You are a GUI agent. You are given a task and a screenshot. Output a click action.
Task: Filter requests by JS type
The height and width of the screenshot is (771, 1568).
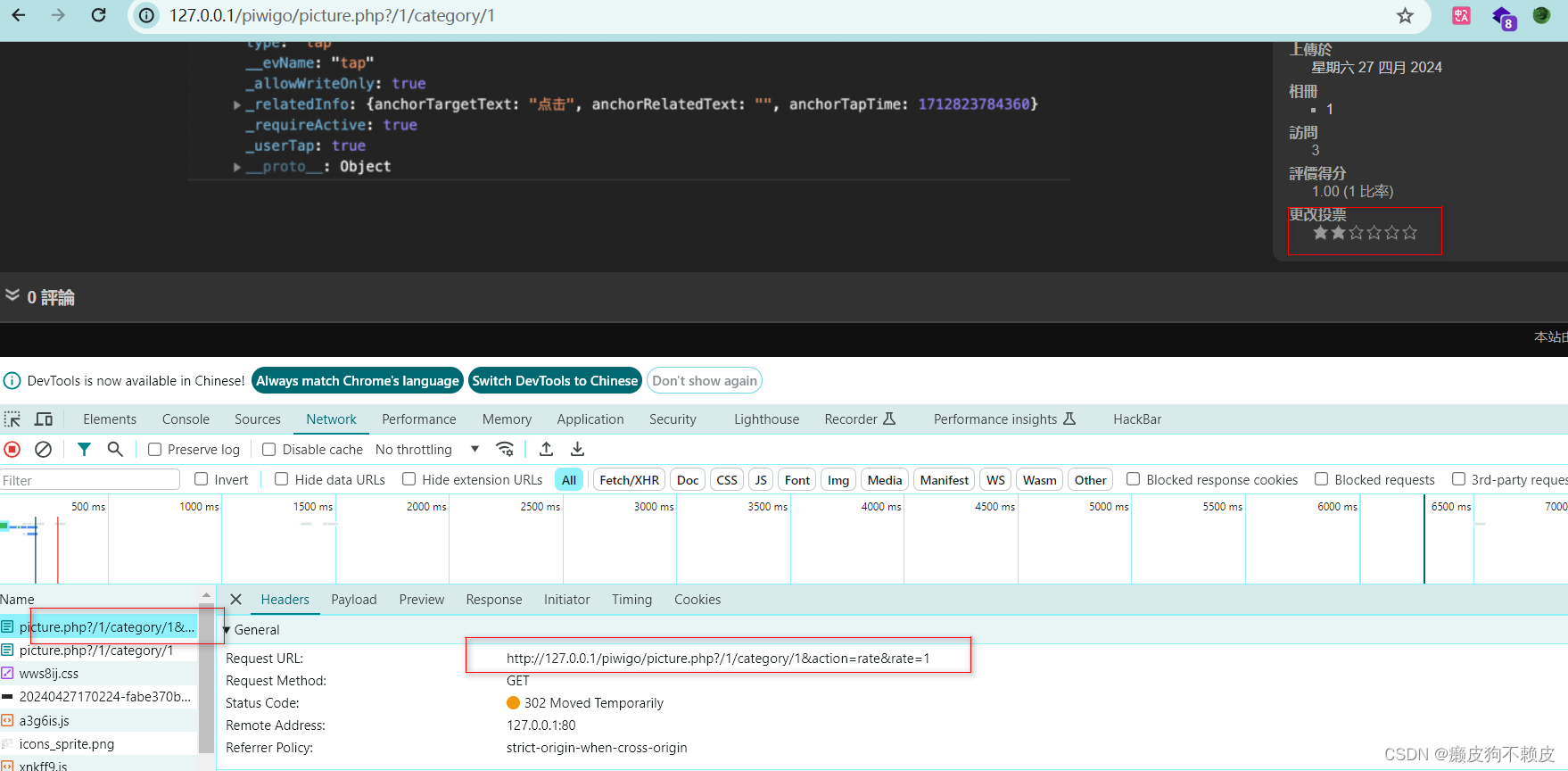[x=761, y=480]
